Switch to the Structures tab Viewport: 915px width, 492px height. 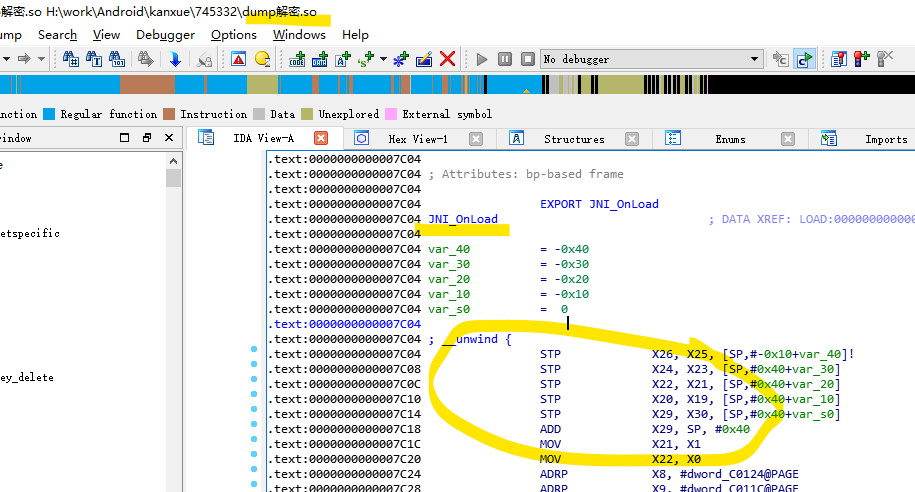coord(574,139)
